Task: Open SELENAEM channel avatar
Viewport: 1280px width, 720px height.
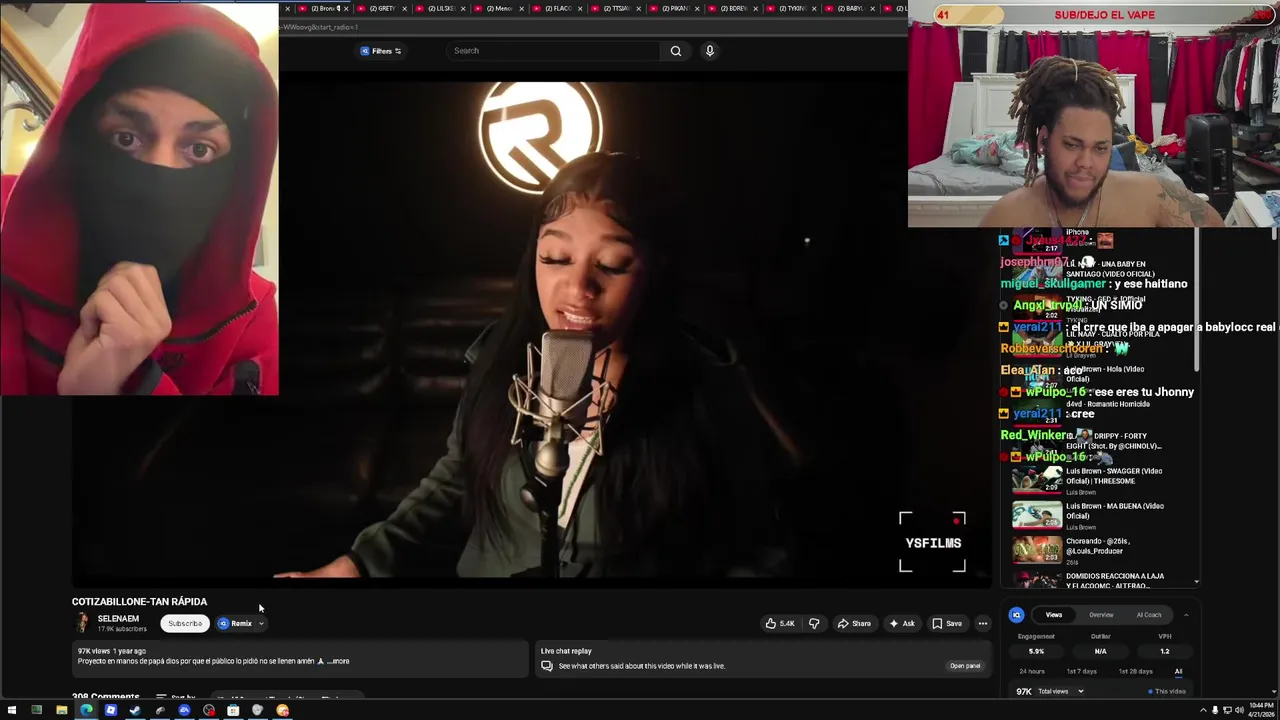Action: pos(82,623)
